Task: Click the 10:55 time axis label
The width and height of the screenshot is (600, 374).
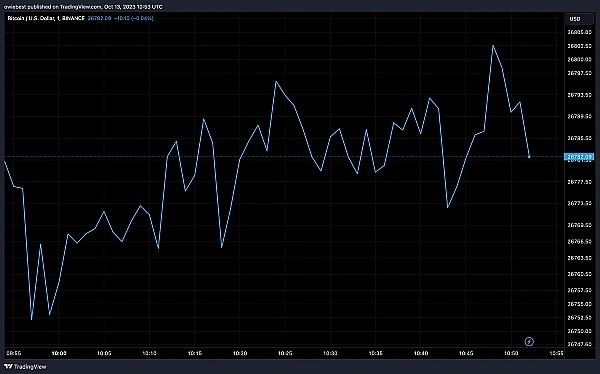Action: tap(556, 353)
